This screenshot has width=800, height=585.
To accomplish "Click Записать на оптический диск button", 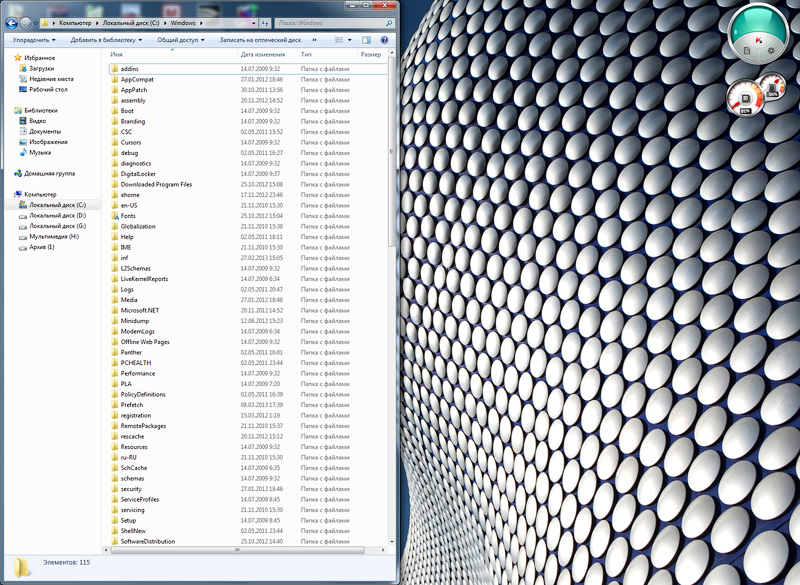I will pyautogui.click(x=260, y=40).
